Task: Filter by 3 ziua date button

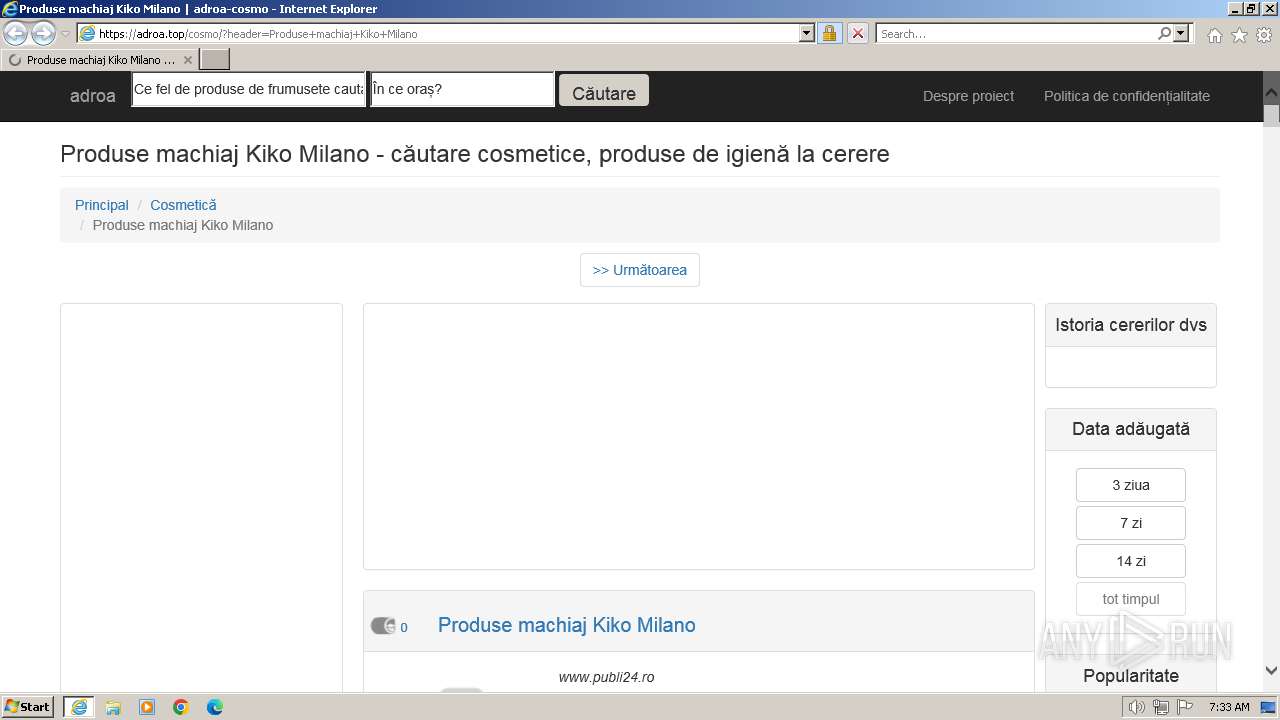Action: [x=1131, y=485]
